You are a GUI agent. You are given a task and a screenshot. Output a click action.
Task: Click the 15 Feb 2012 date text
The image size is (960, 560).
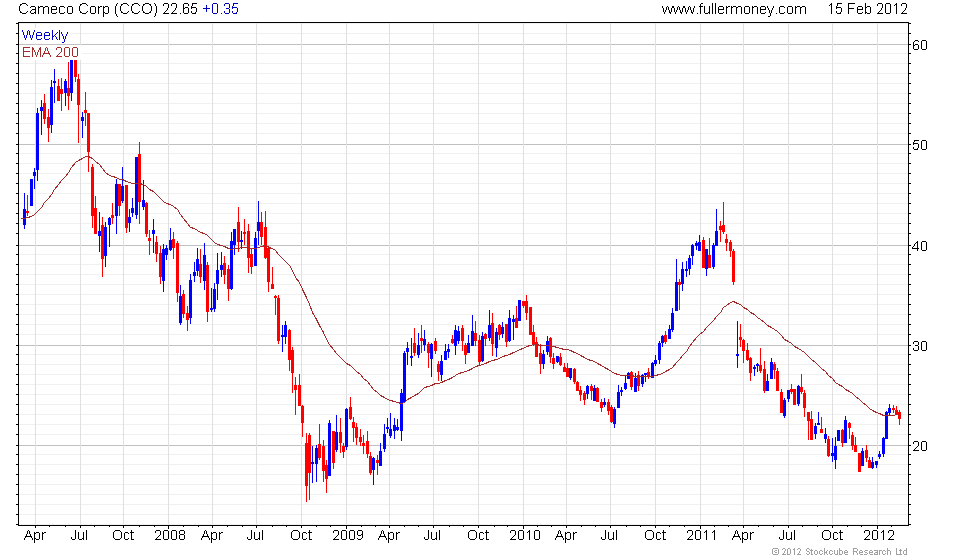(868, 9)
